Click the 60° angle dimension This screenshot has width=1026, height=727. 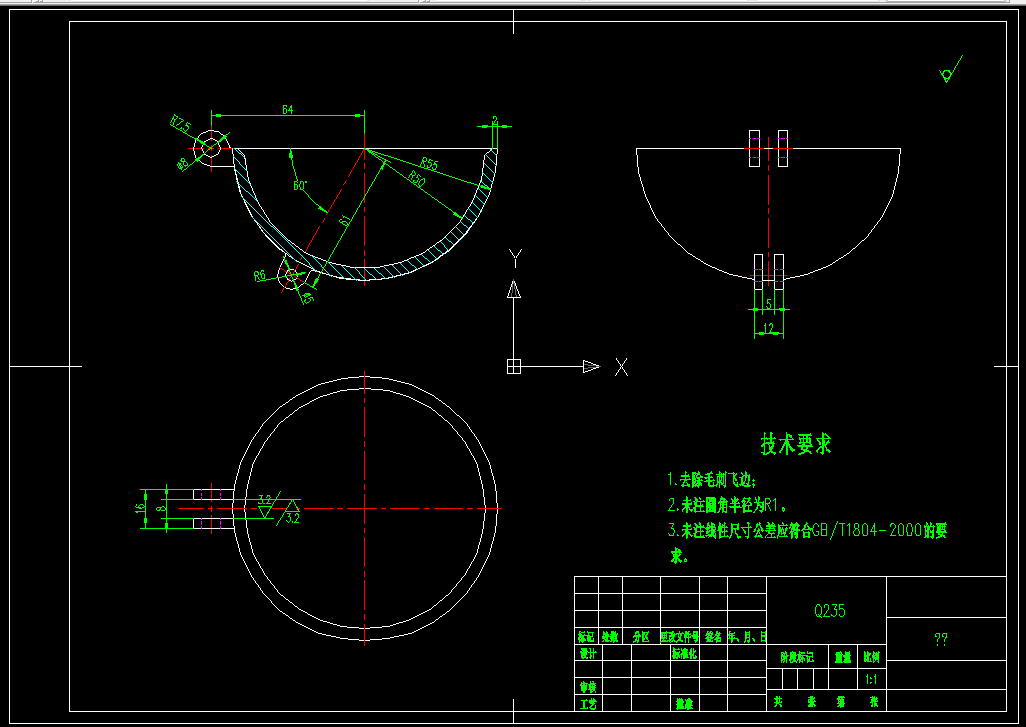click(300, 186)
